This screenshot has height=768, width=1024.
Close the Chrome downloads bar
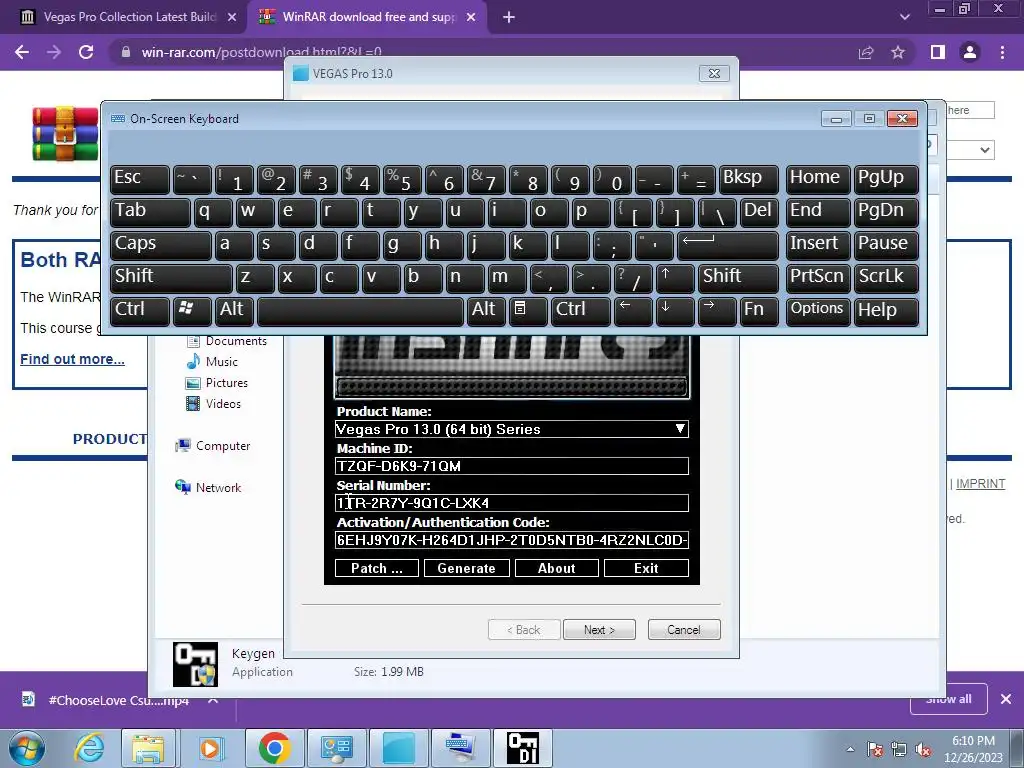pyautogui.click(x=1006, y=699)
